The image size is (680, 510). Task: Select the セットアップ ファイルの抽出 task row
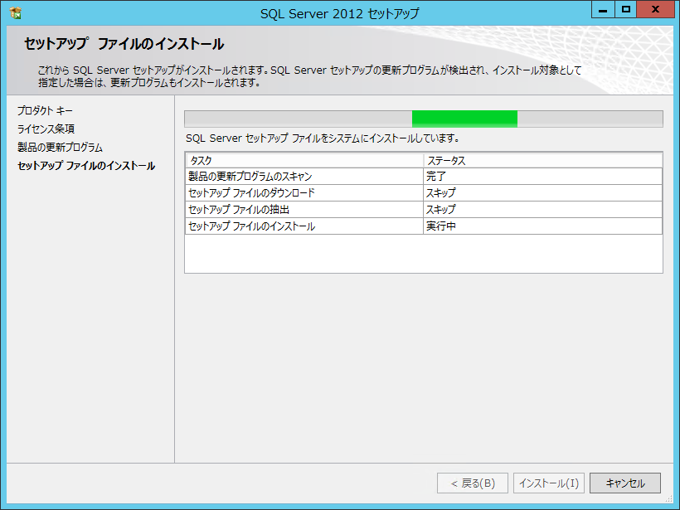point(423,209)
